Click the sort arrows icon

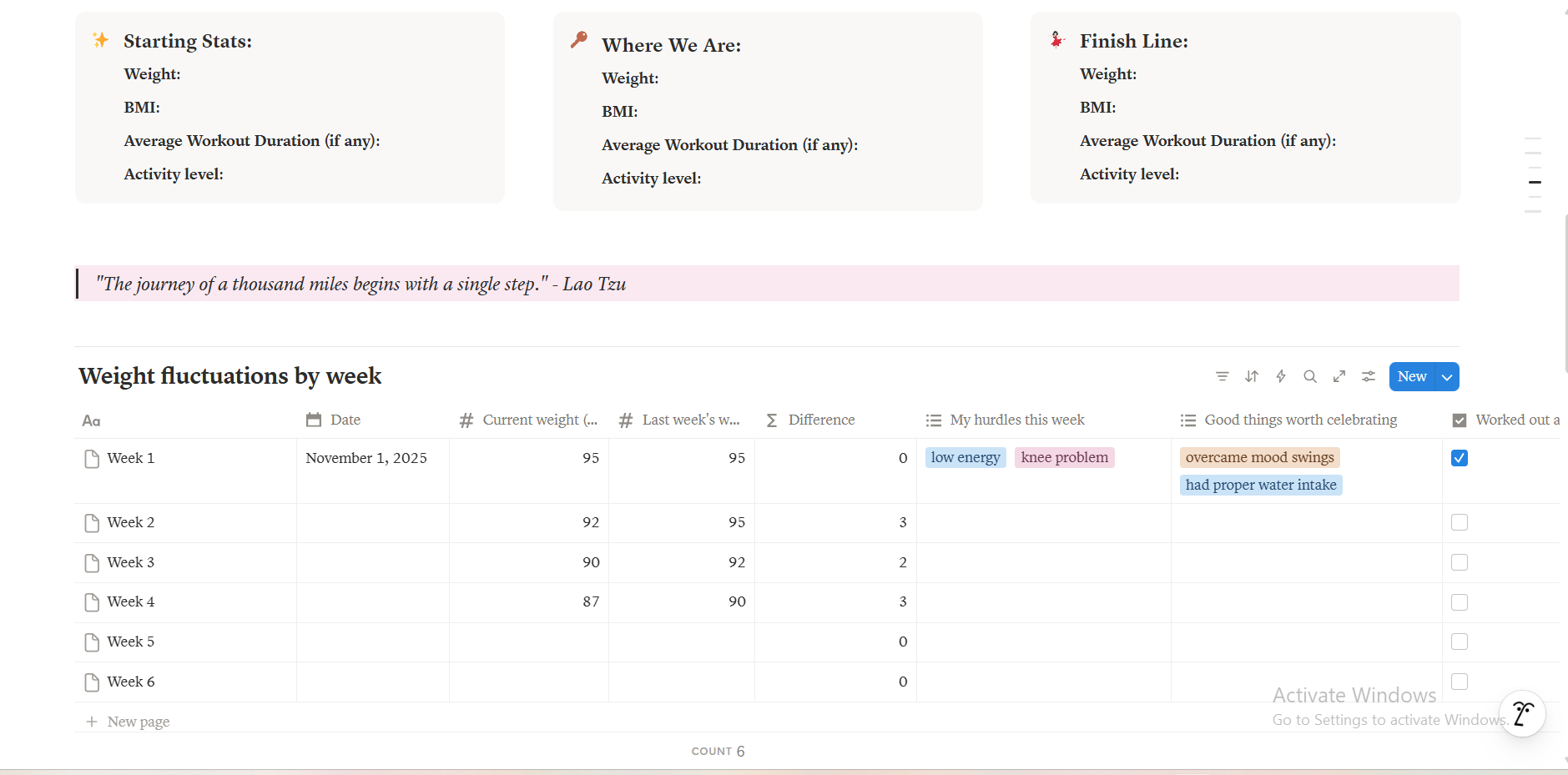point(1251,376)
